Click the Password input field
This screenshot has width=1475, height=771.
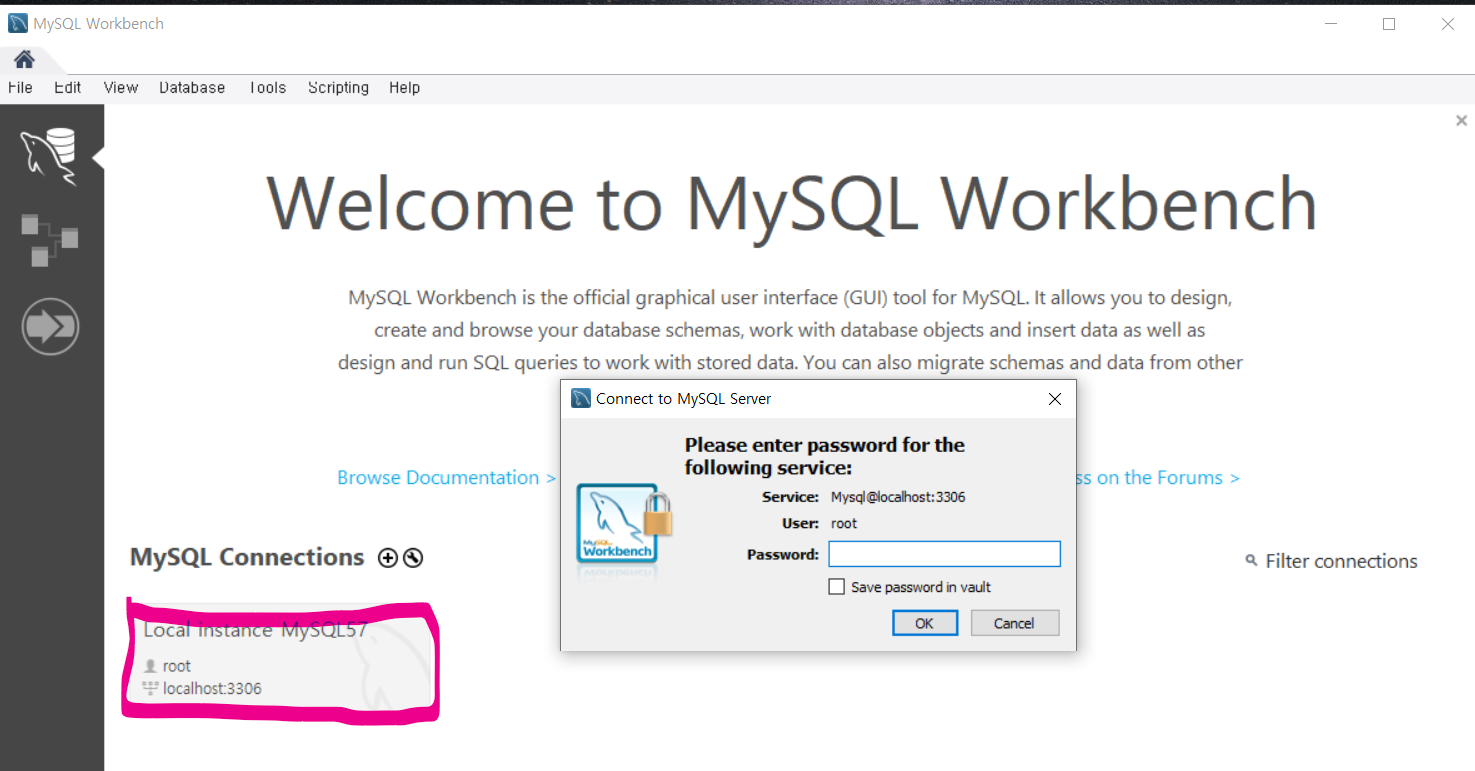(944, 554)
